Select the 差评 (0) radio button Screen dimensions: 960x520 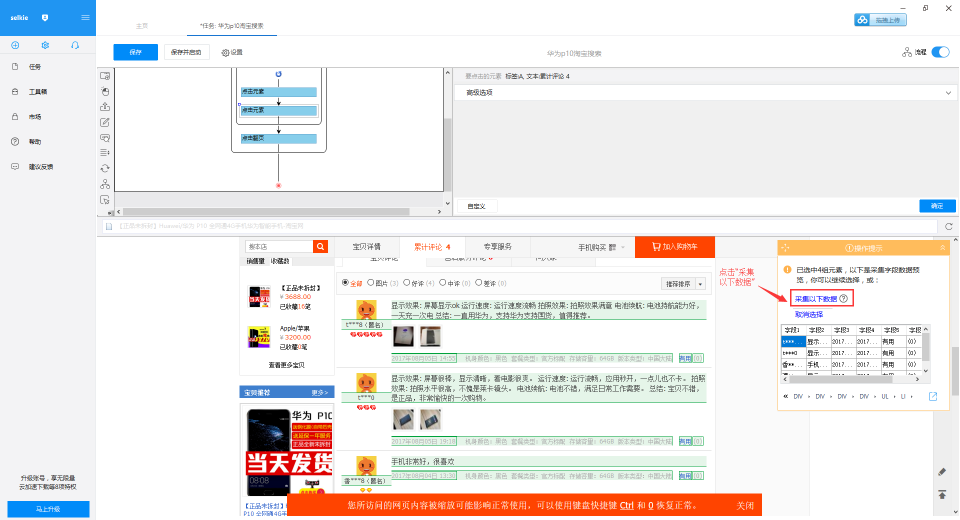(x=479, y=283)
